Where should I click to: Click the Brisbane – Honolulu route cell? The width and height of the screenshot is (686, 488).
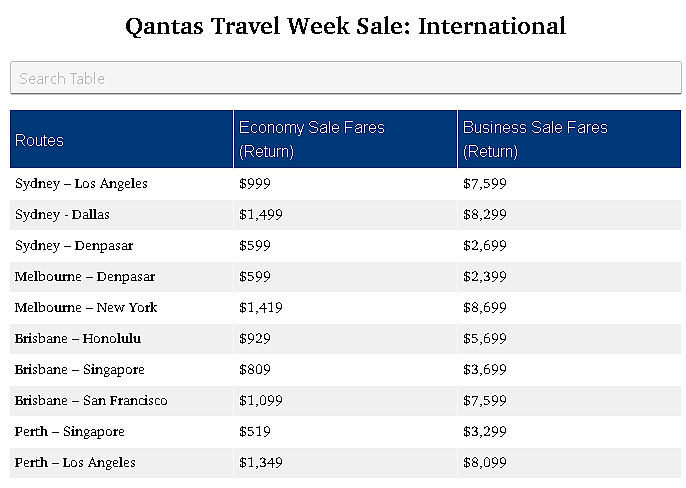(x=122, y=339)
